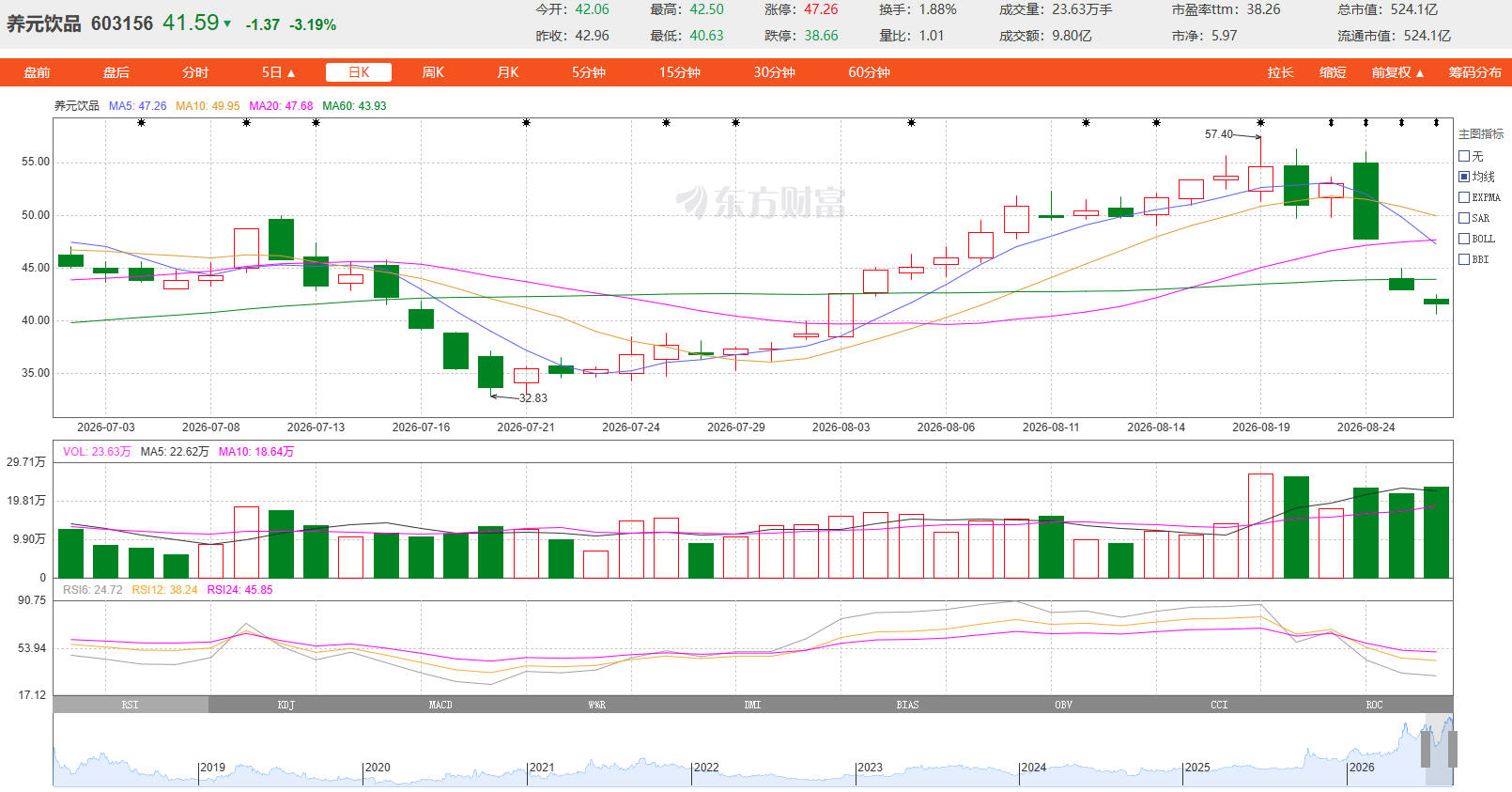Click the left handle of timeline range slider
This screenshot has width=1512, height=792.
pyautogui.click(x=1426, y=750)
